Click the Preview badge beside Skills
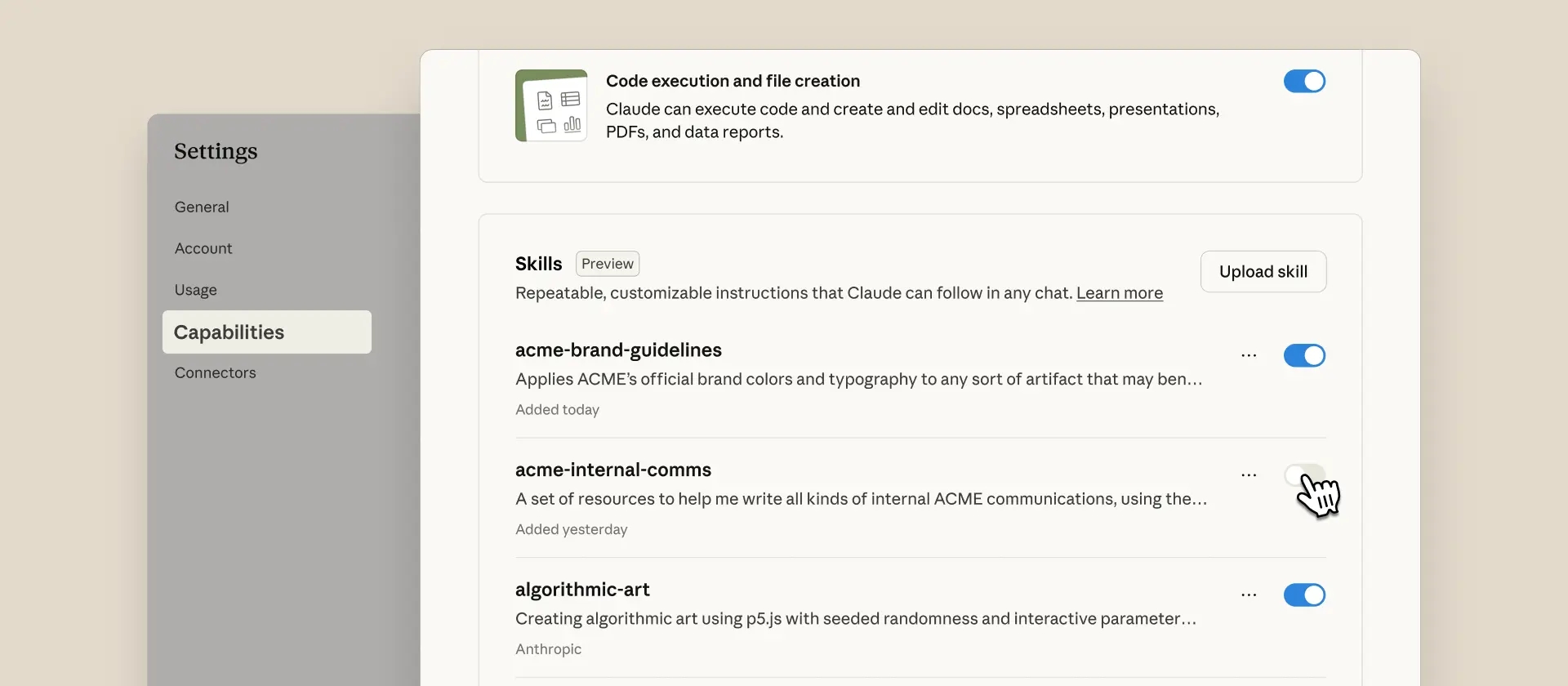The image size is (1568, 686). click(x=608, y=264)
